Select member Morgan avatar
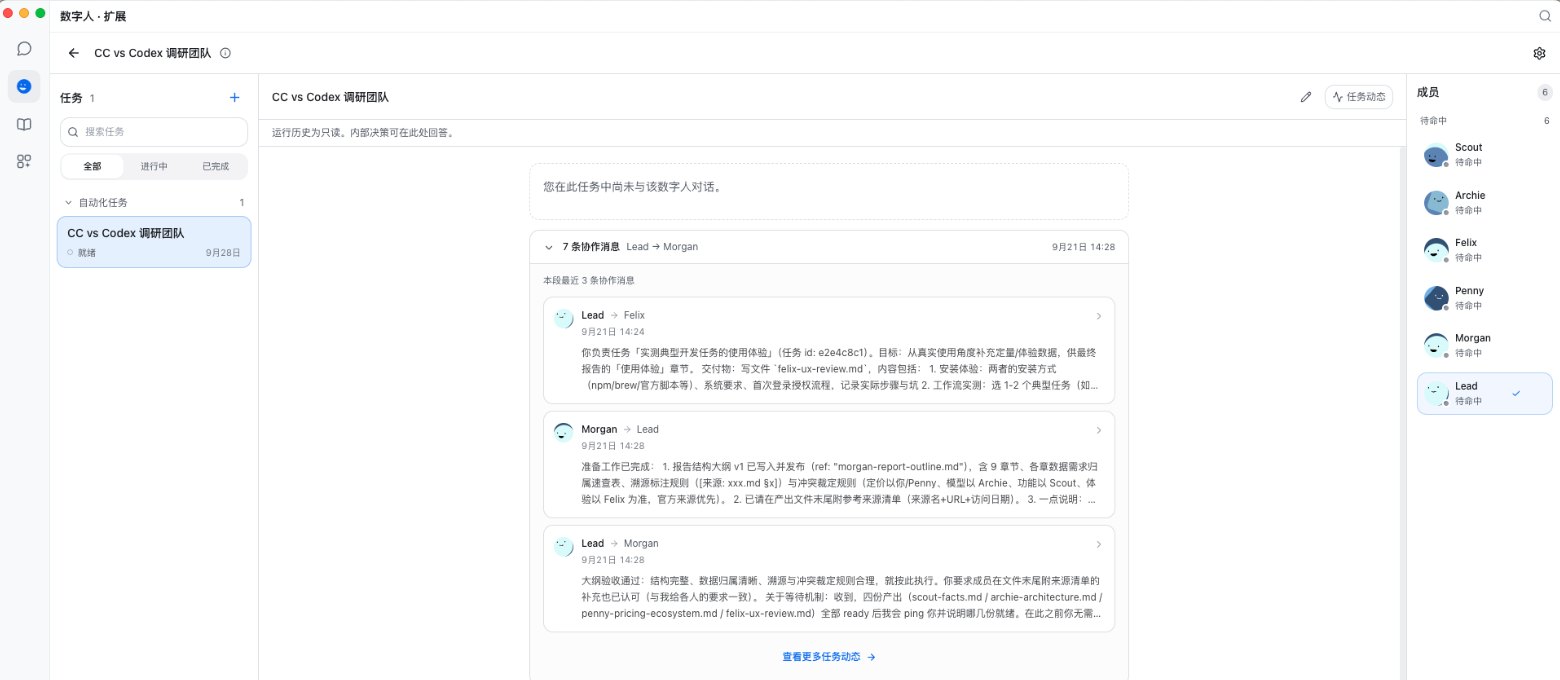Screen dimensions: 1560x680 pyautogui.click(x=1436, y=345)
